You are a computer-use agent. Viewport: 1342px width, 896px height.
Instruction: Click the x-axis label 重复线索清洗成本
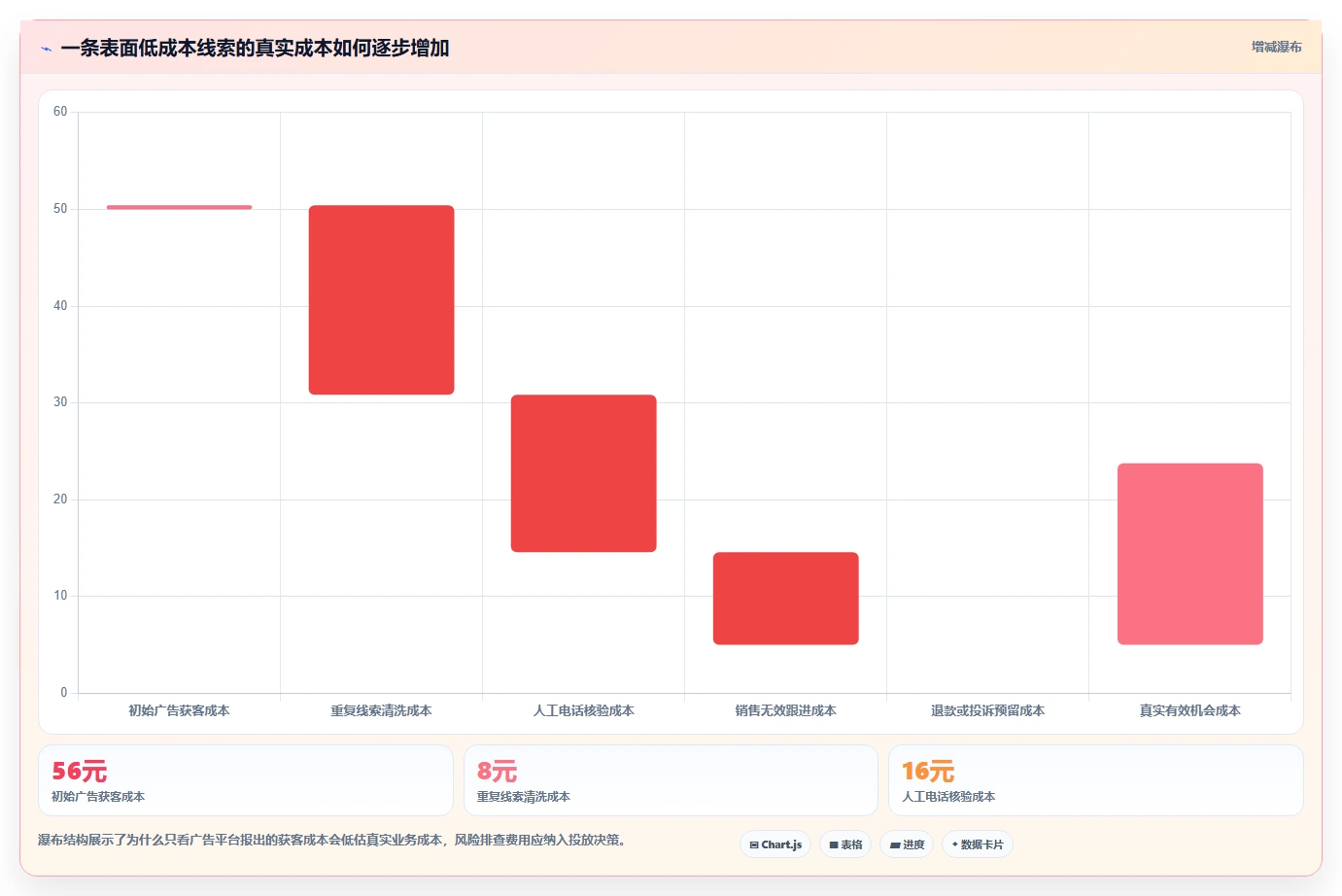click(x=381, y=710)
